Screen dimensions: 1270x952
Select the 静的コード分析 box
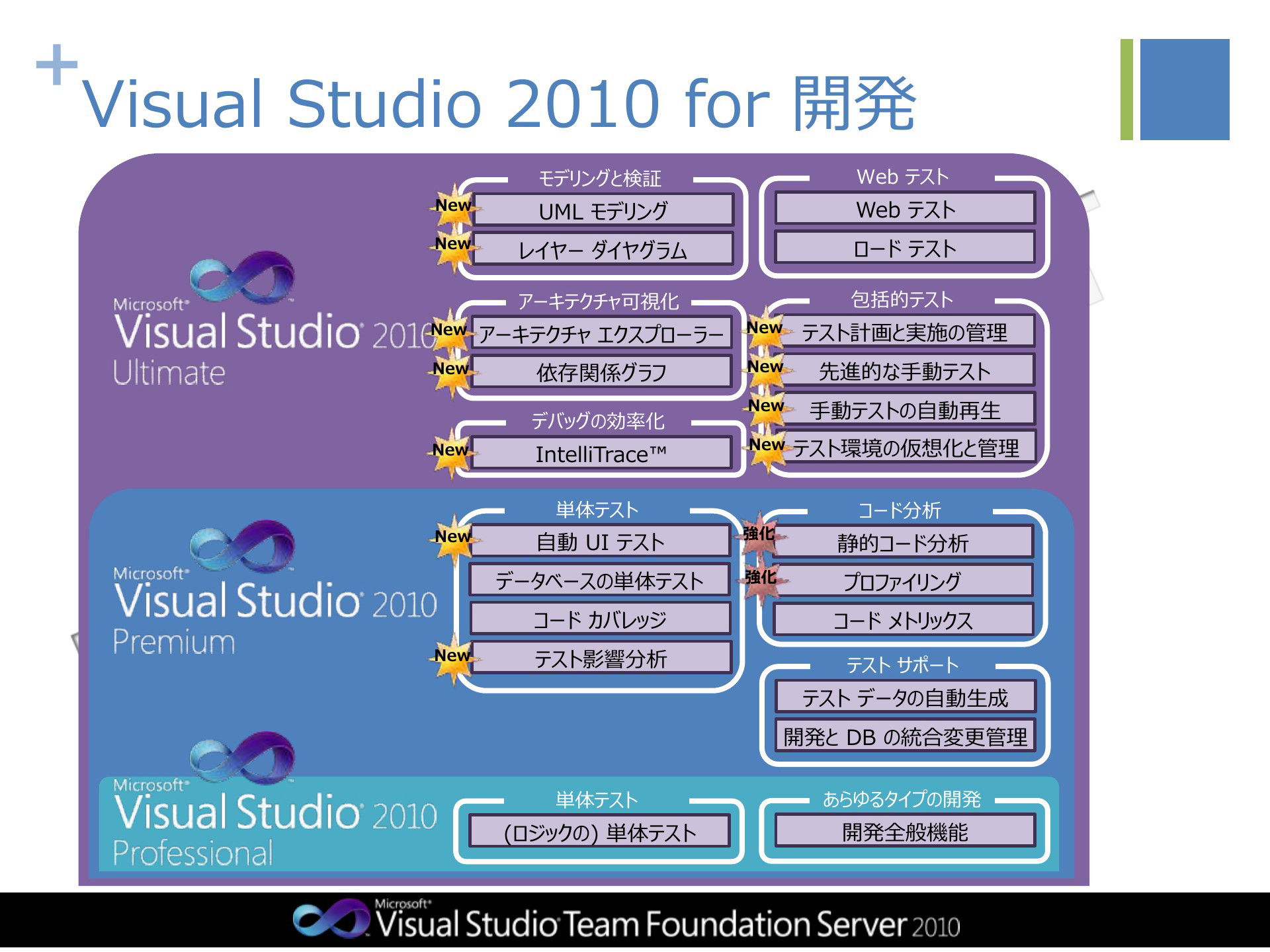[x=904, y=543]
